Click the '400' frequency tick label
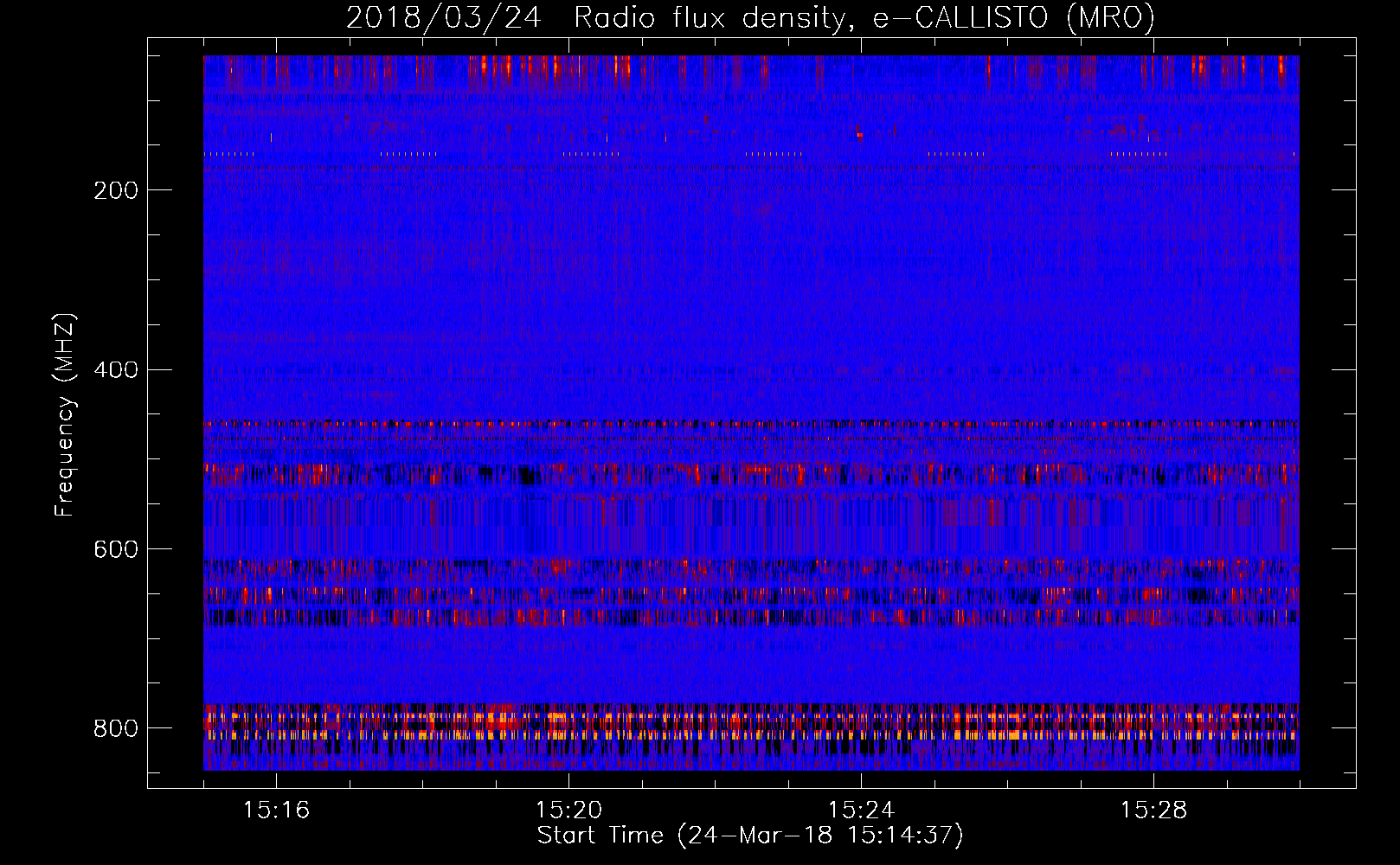The height and width of the screenshot is (865, 1400). pyautogui.click(x=115, y=370)
